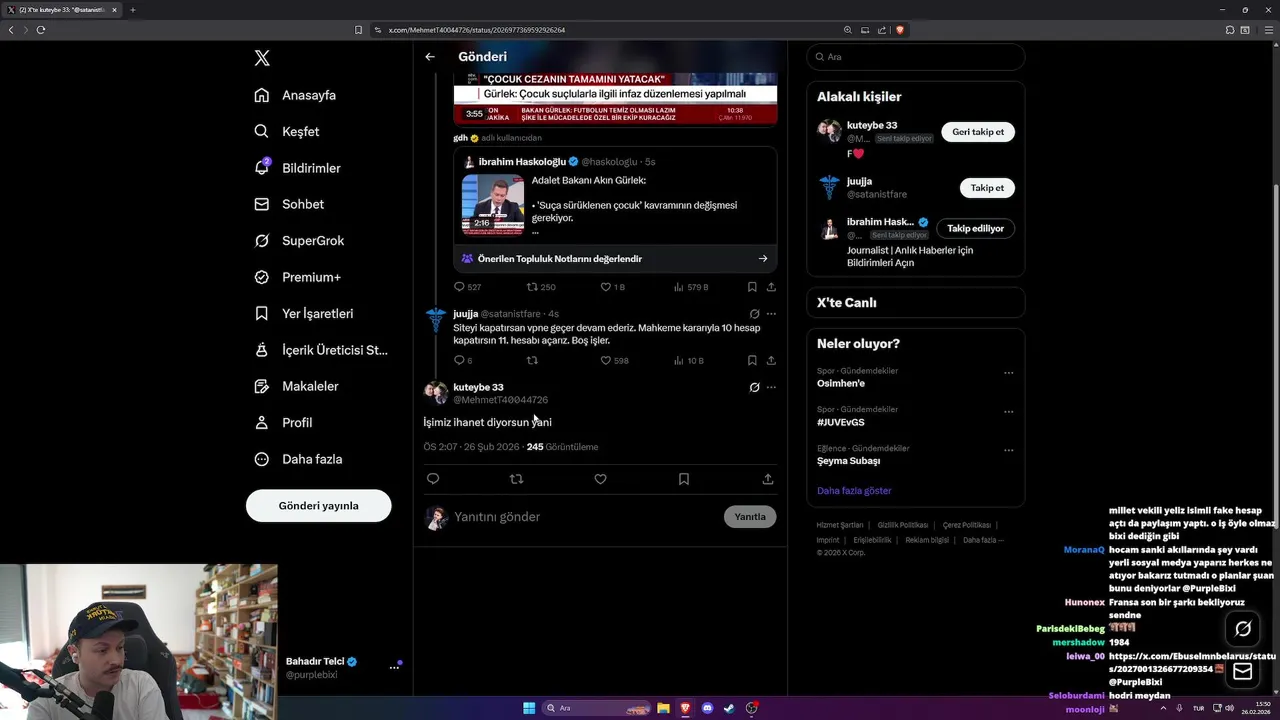Click the Gönderi yayınla button
This screenshot has height=720, width=1280.
tap(318, 505)
